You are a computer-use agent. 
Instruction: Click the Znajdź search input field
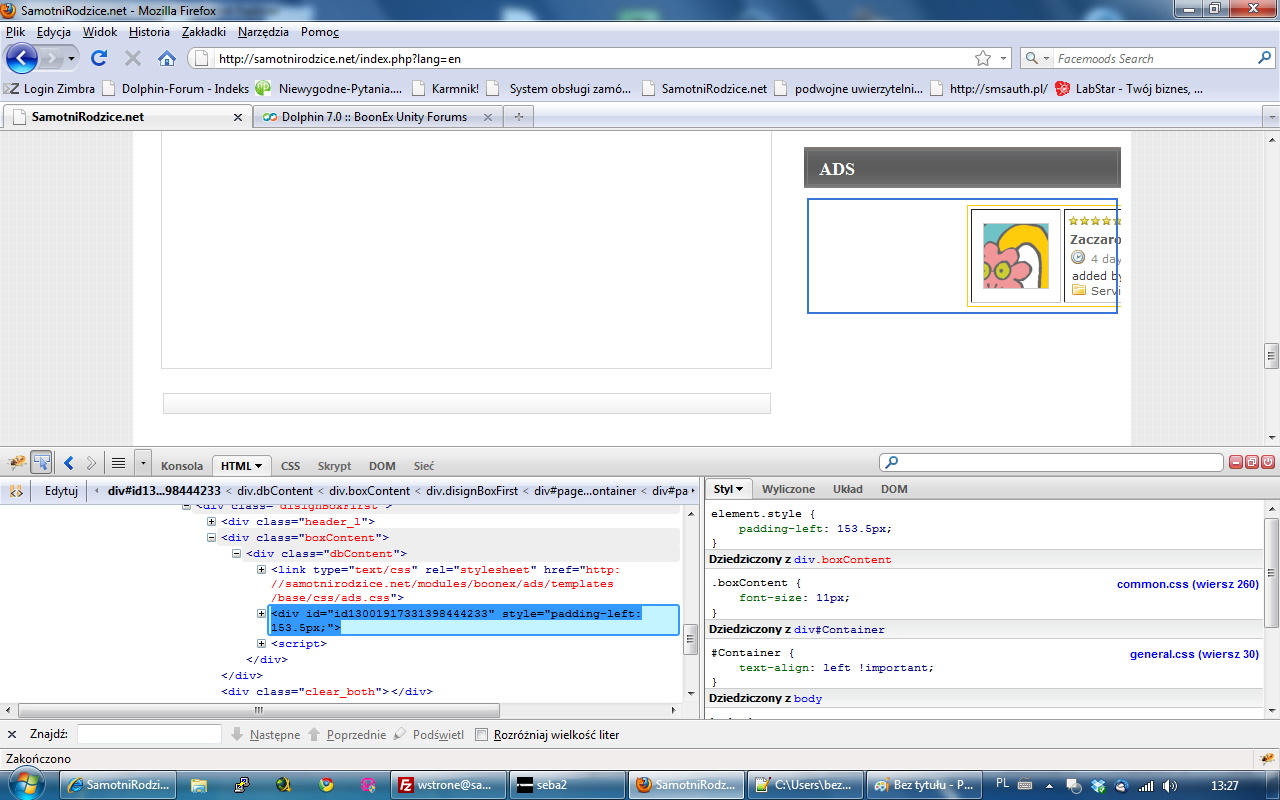(x=149, y=734)
